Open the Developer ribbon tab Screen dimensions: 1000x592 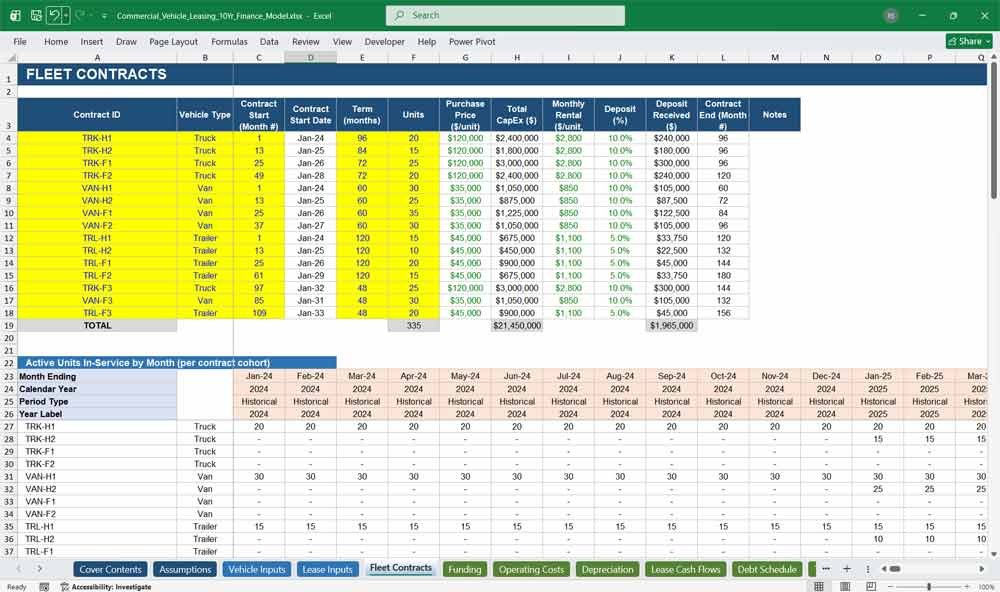point(385,41)
